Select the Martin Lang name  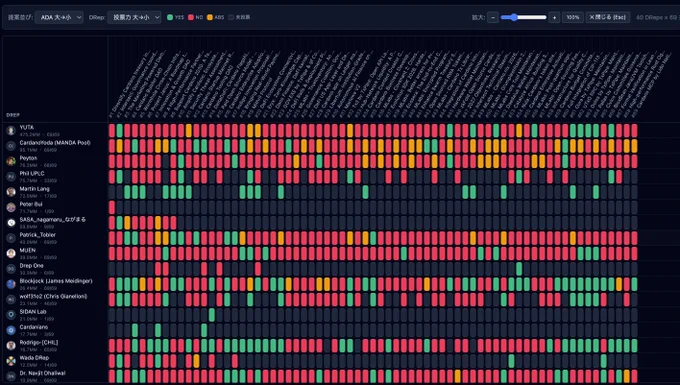tap(34, 189)
